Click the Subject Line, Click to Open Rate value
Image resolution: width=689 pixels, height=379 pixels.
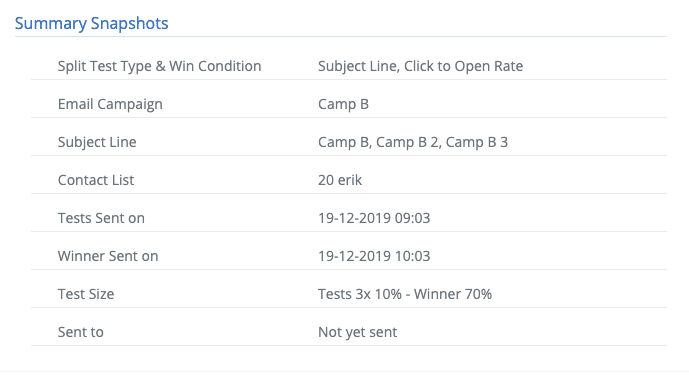(x=421, y=66)
